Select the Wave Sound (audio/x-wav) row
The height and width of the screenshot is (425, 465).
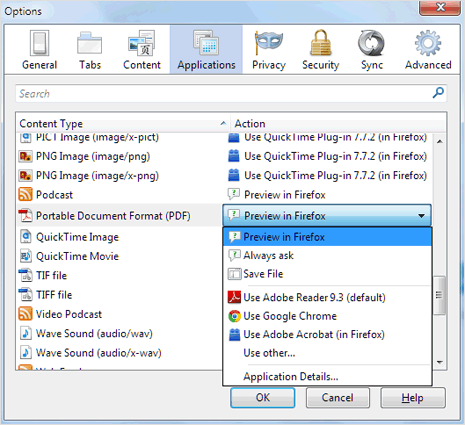click(120, 353)
